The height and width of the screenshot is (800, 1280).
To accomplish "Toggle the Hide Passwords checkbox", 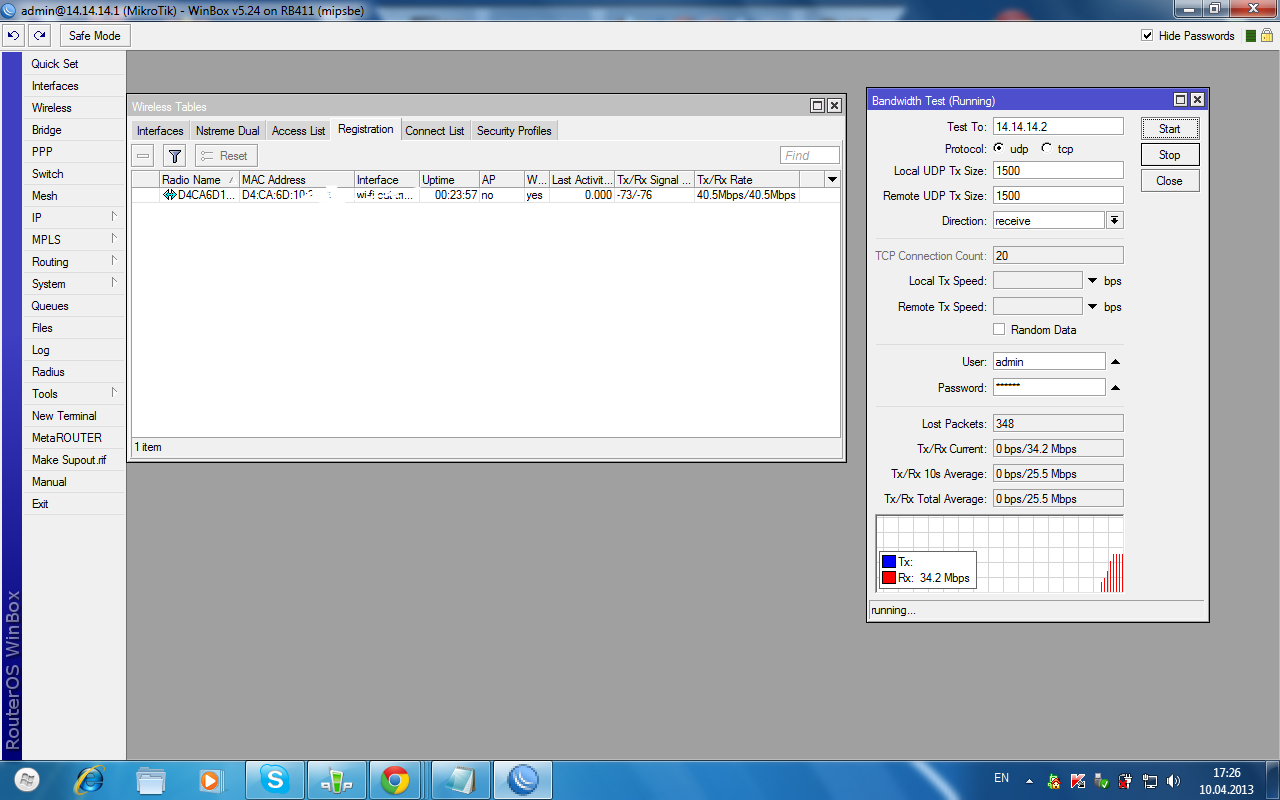I will coord(1147,36).
